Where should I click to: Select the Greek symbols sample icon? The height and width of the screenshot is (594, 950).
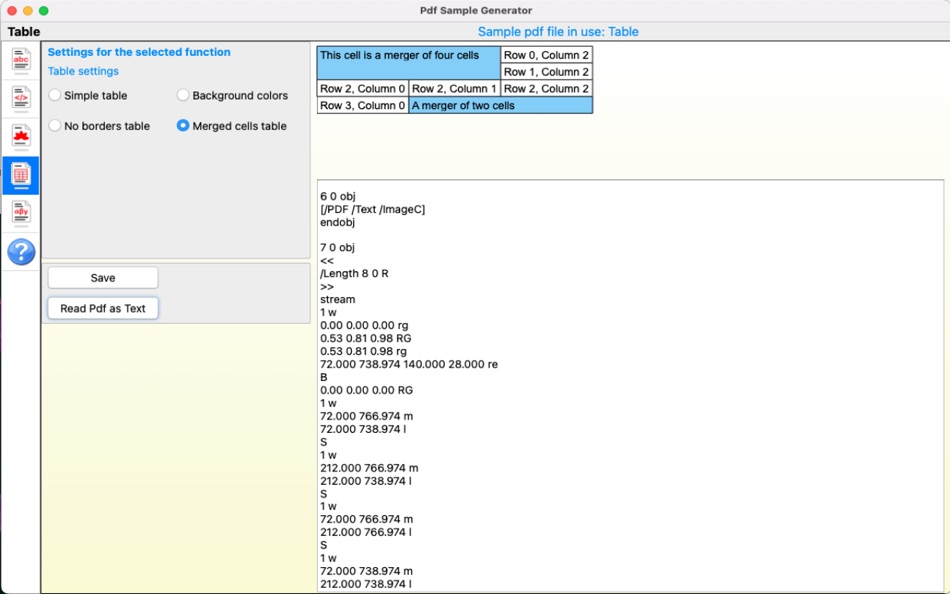[20, 212]
